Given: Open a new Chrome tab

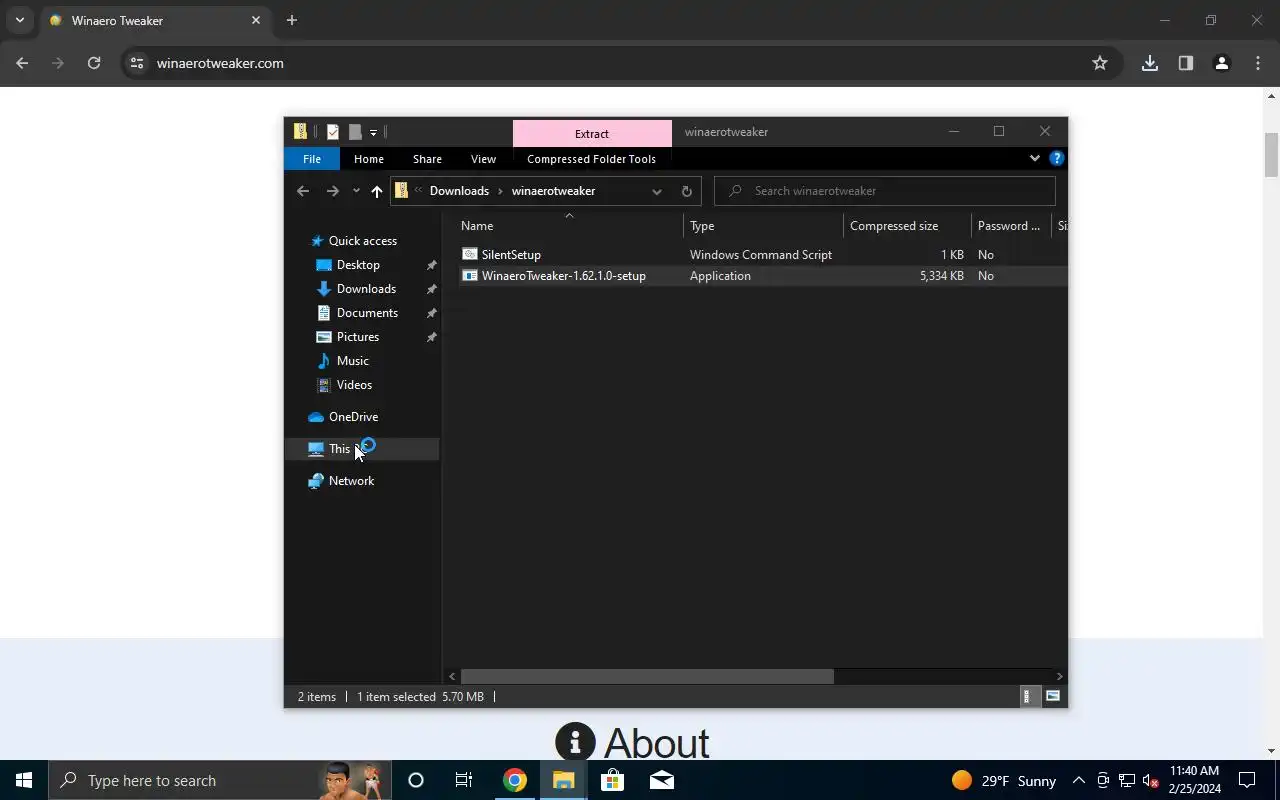Looking at the screenshot, I should pos(292,20).
